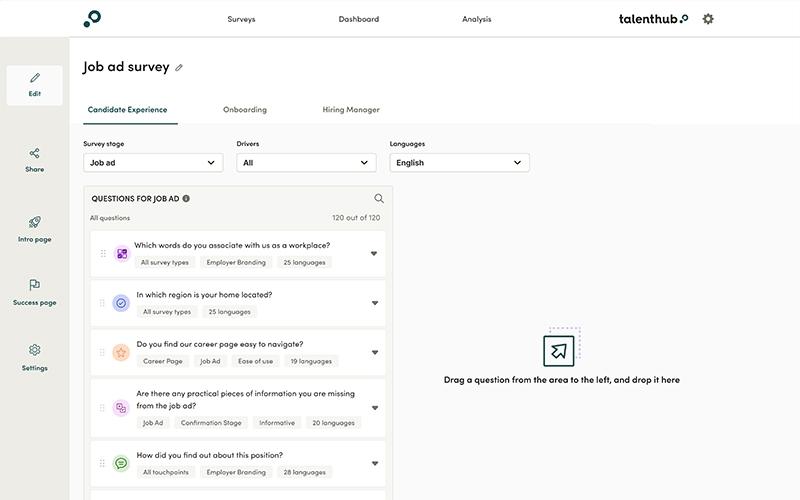Edit the survey title with the pencil icon

179,67
